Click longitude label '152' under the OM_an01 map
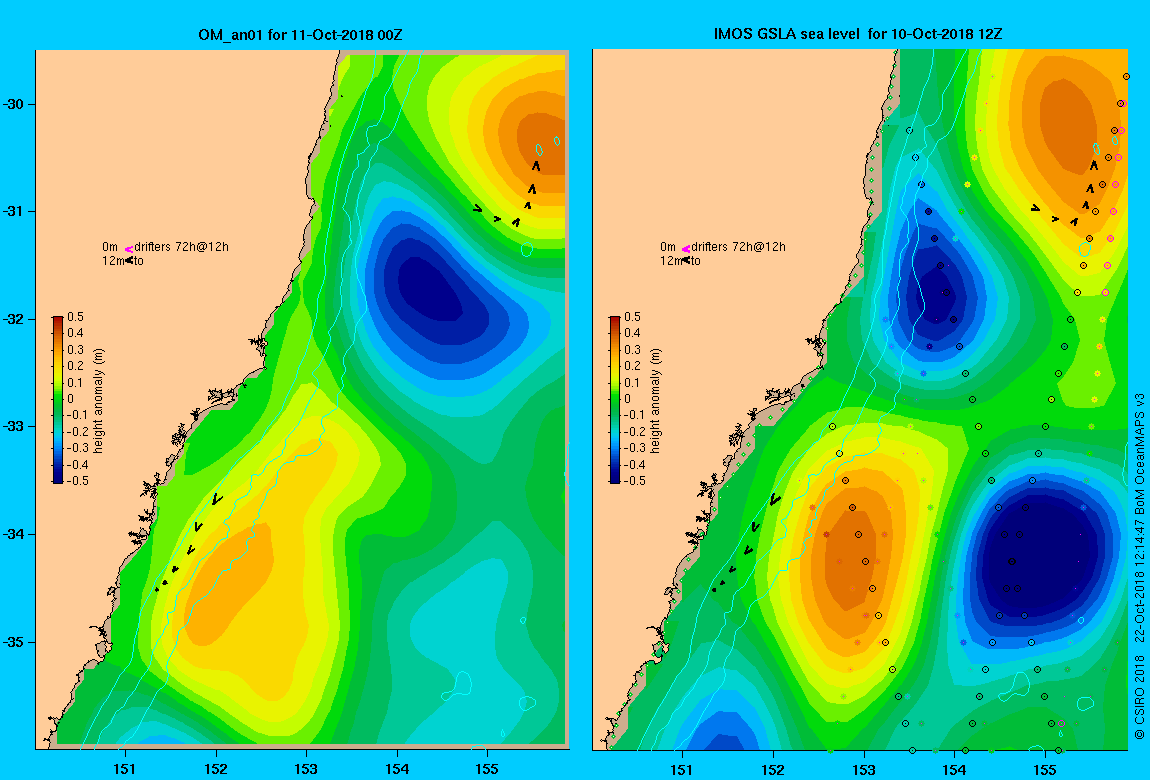Image resolution: width=1150 pixels, height=780 pixels. 216,769
